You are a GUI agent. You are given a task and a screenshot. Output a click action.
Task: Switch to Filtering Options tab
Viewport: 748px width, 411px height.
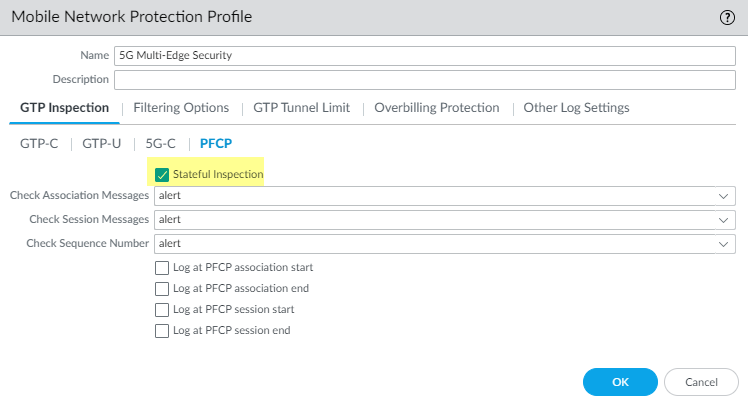[181, 108]
